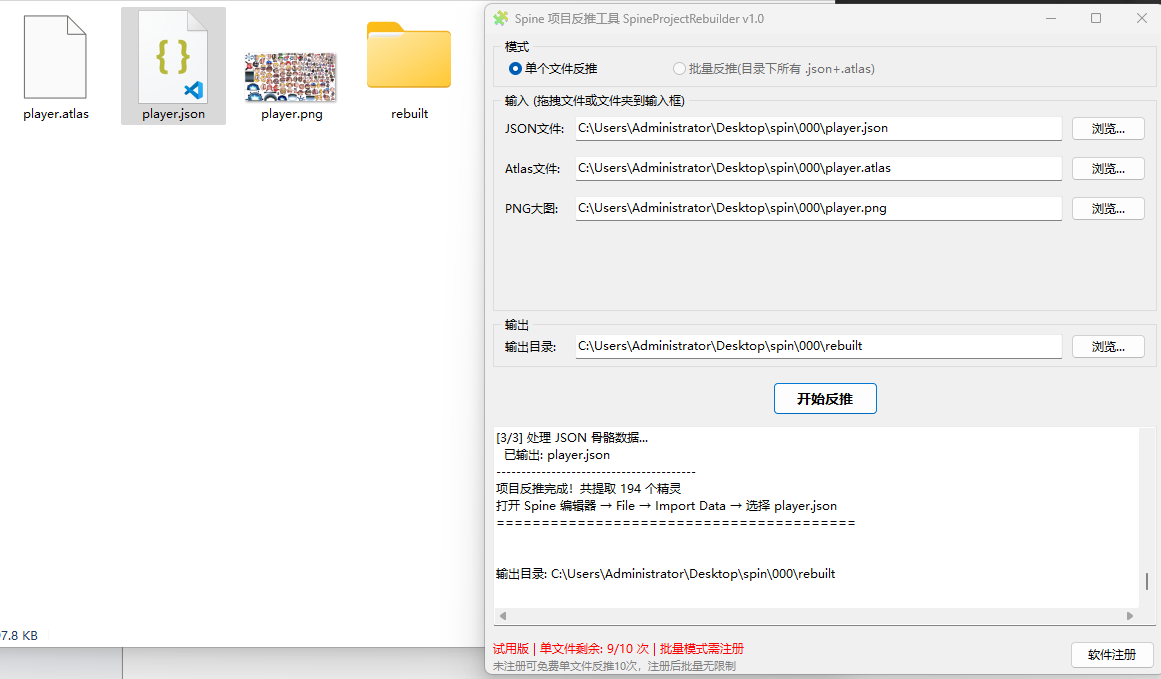Click the log scroll-left arrow
The height and width of the screenshot is (679, 1161).
tap(503, 616)
